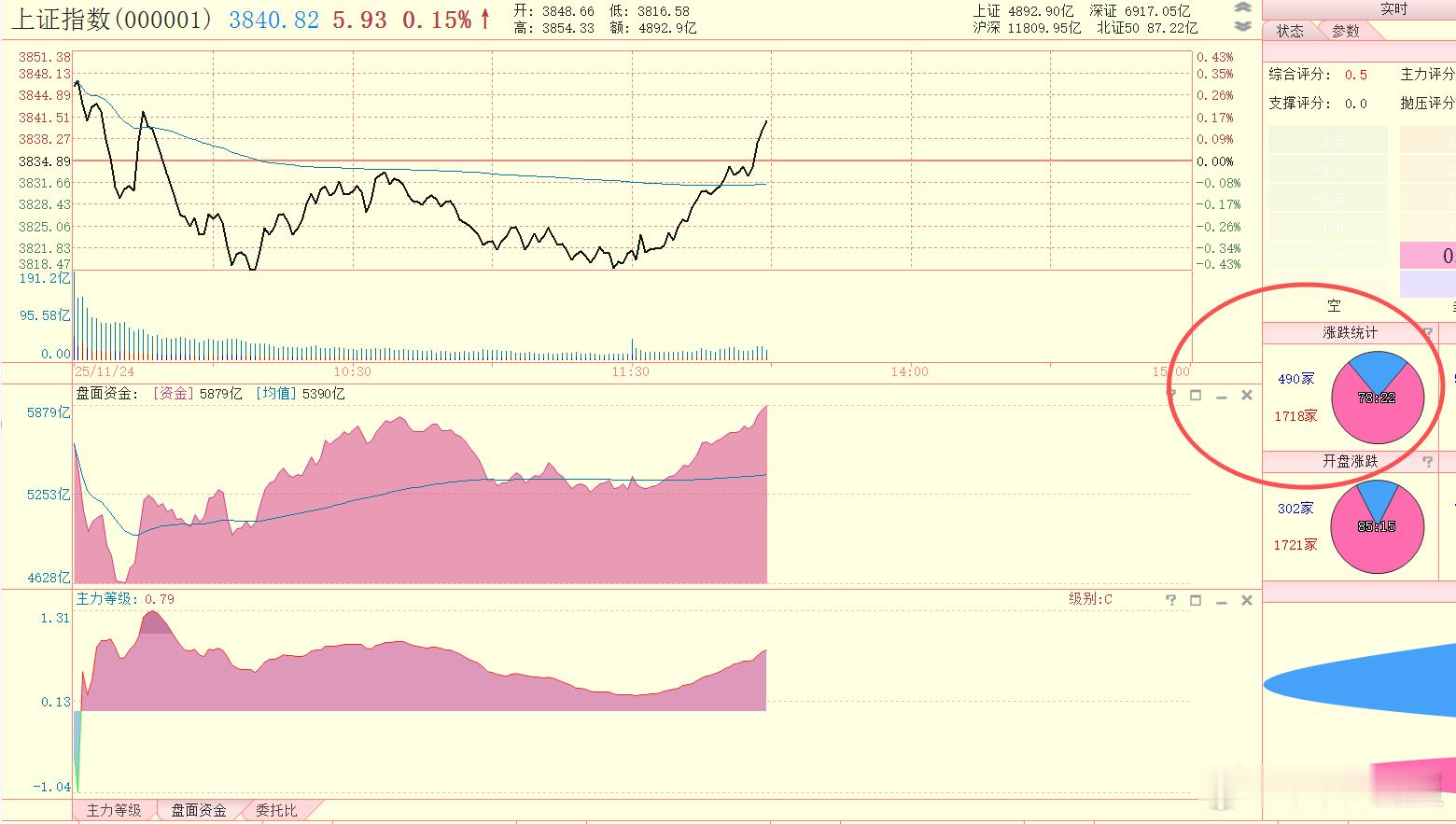1456x824 pixels.
Task: Click the 综合评分 value 0.5
Action: click(x=1356, y=75)
